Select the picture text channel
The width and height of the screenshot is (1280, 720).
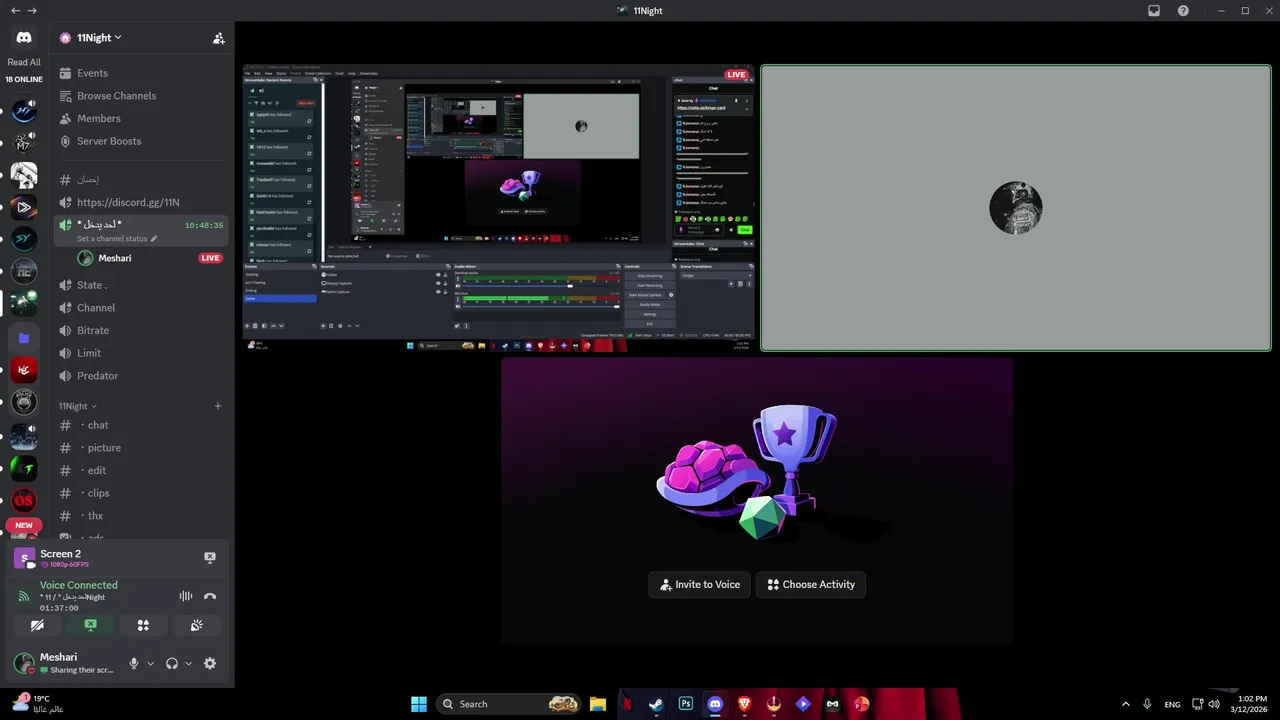click(x=141, y=448)
